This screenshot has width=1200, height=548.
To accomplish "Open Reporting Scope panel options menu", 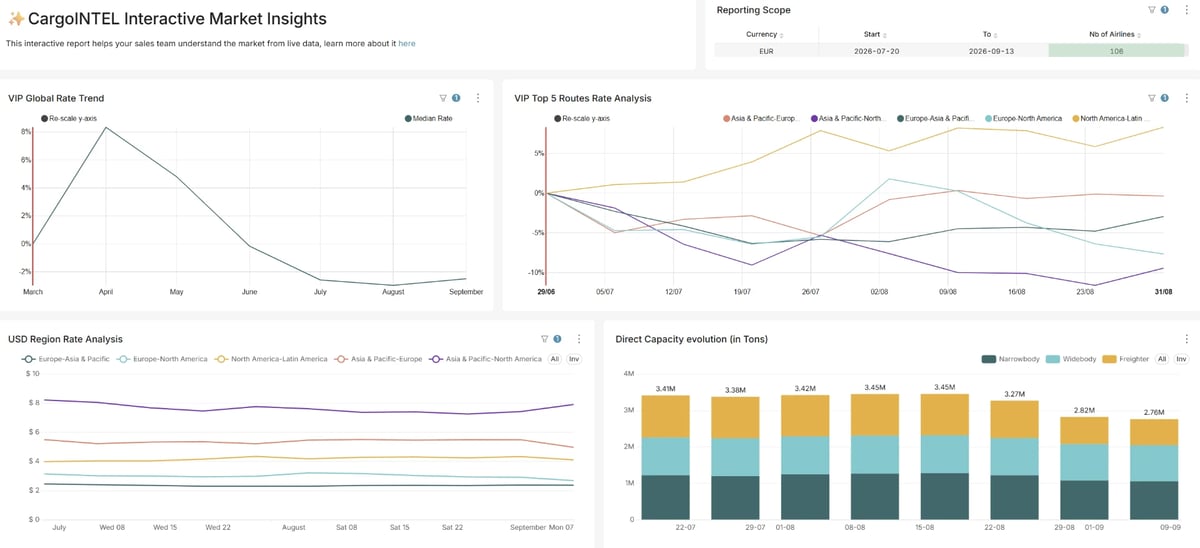I will click(1186, 10).
